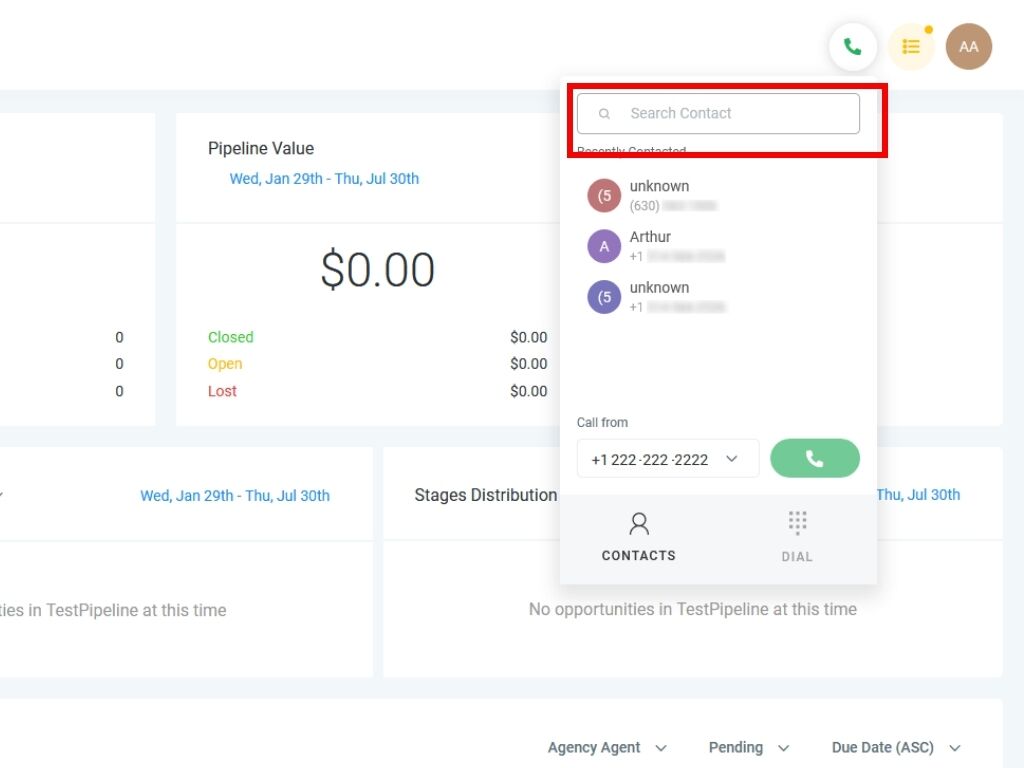This screenshot has height=768, width=1024.
Task: Open the yellow task list icon
Action: pos(911,47)
